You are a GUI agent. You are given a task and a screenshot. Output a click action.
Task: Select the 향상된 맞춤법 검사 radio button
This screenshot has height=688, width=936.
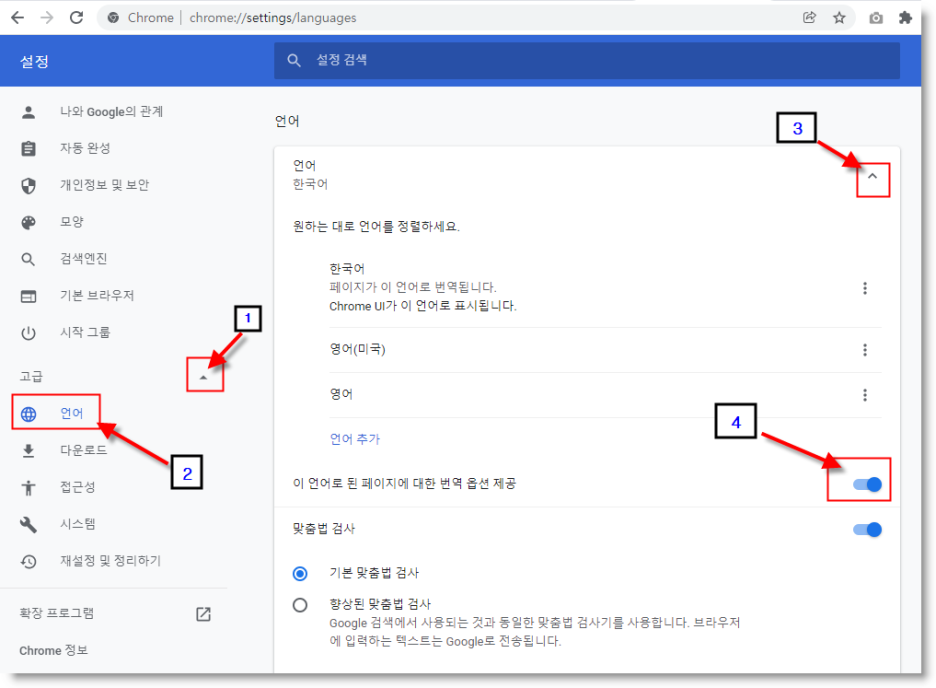[x=300, y=605]
